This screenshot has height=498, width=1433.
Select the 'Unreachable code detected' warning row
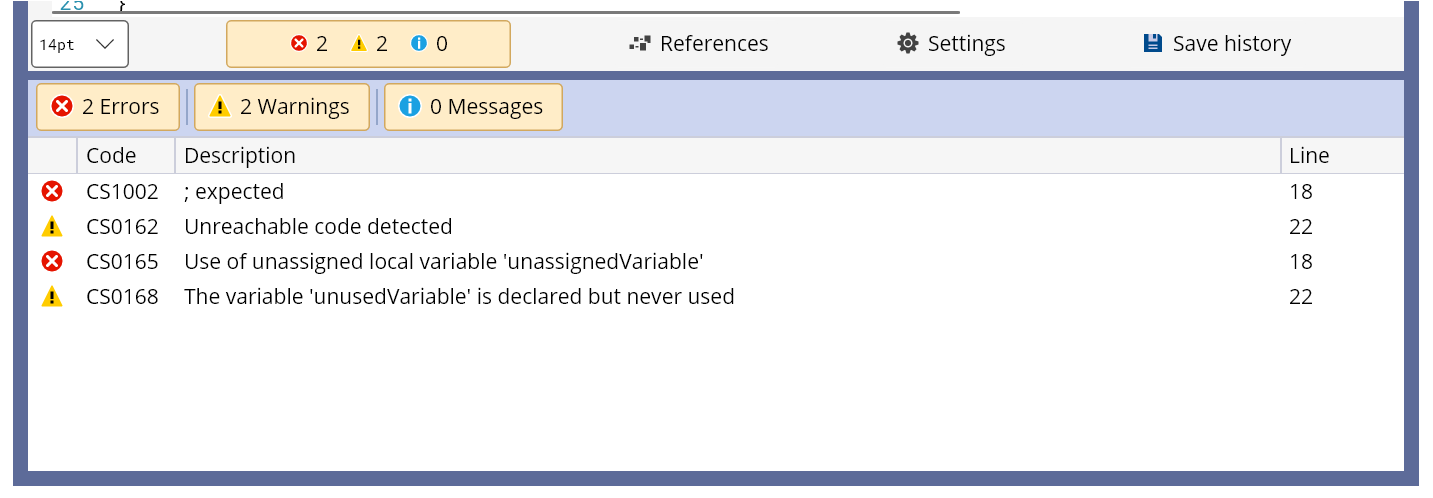318,227
